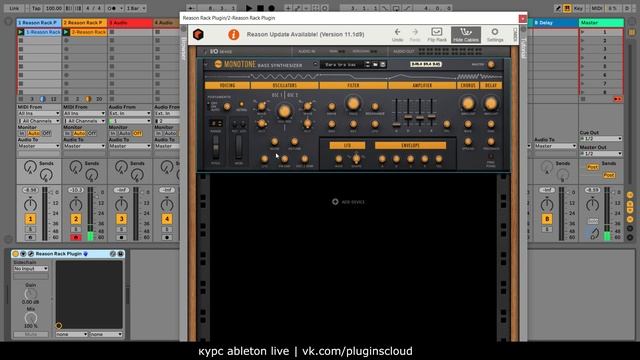640x360 pixels.
Task: Click the Record button in Live transport
Action: (x=271, y=8)
